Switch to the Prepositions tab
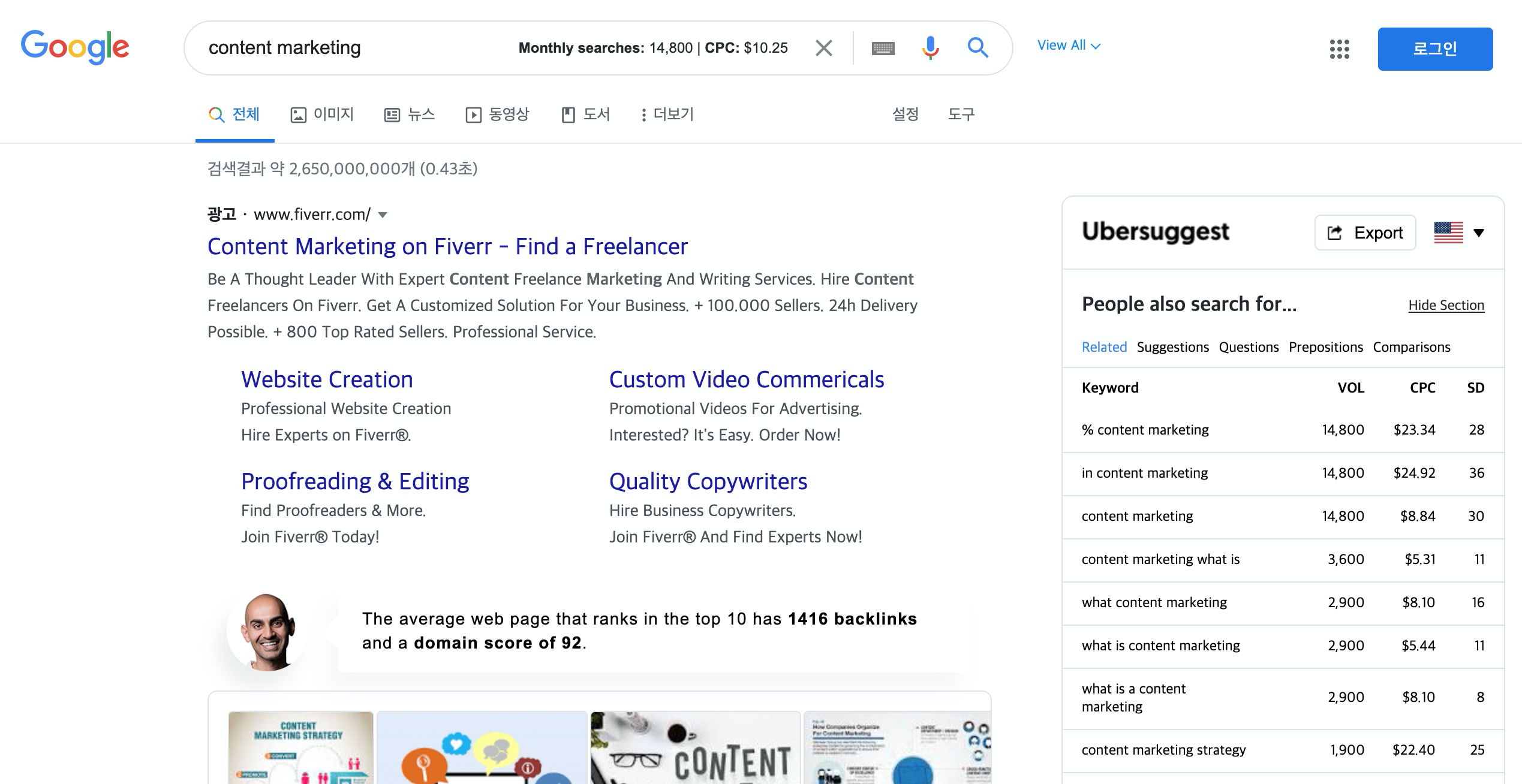Image resolution: width=1522 pixels, height=784 pixels. (1326, 347)
